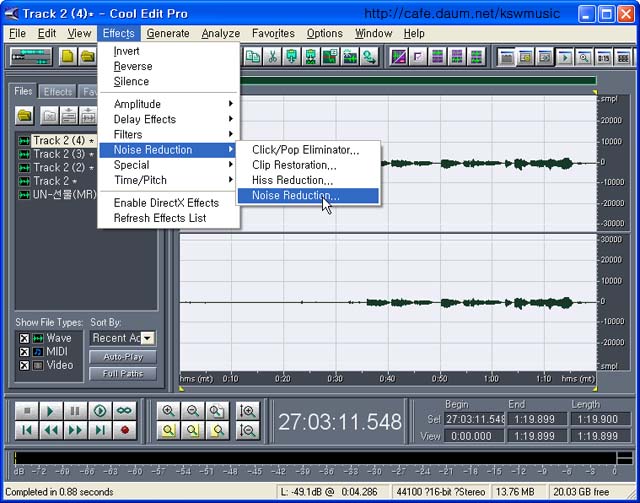Switch to multitrack view toggle button
This screenshot has height=503, width=640.
(x=31, y=57)
